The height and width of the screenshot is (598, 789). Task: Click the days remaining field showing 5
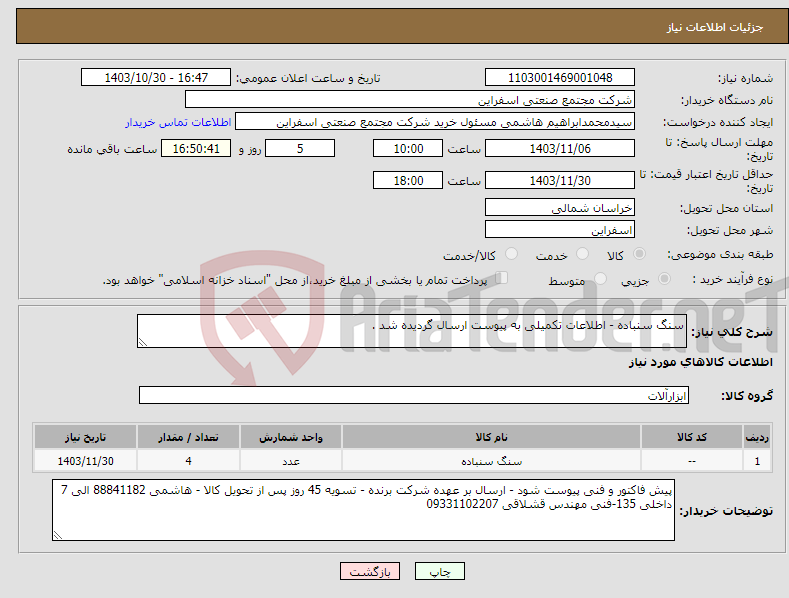[x=300, y=148]
